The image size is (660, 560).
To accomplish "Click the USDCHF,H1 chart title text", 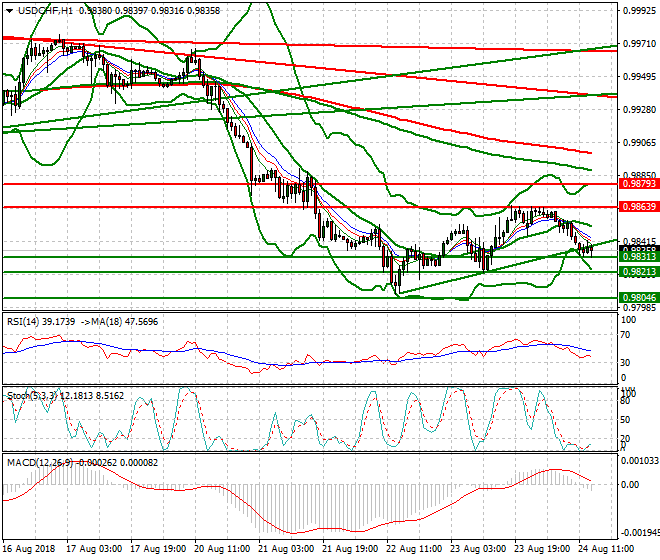I will click(x=45, y=11).
